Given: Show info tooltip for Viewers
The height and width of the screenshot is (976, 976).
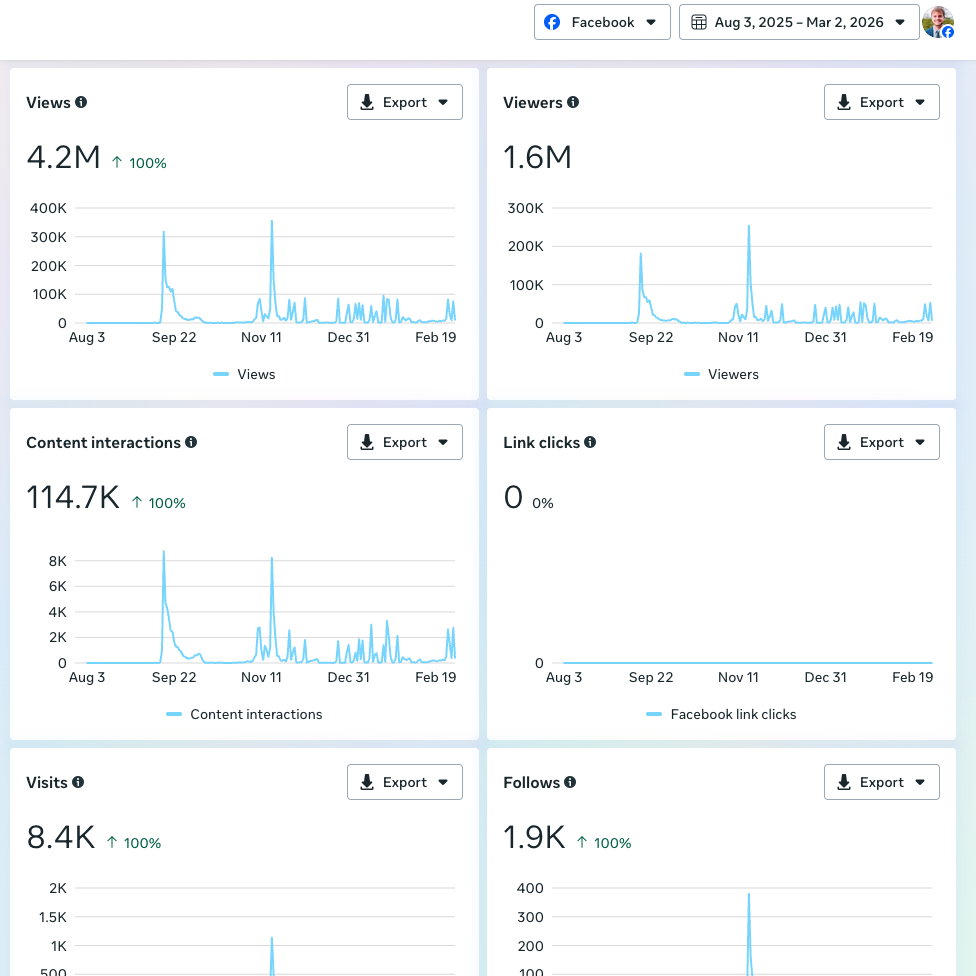Looking at the screenshot, I should tap(573, 102).
